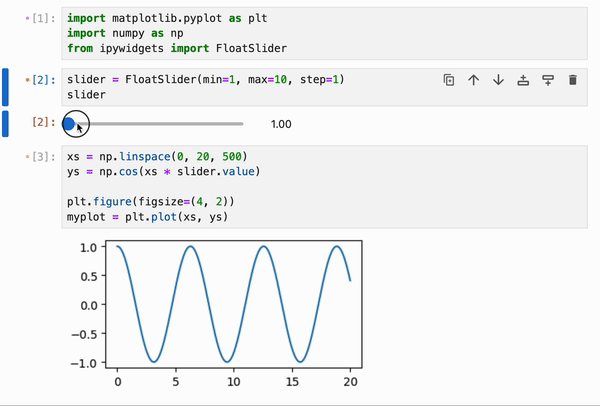Insert a cell above the current one
Viewport: 600px width, 406px height.
[523, 80]
